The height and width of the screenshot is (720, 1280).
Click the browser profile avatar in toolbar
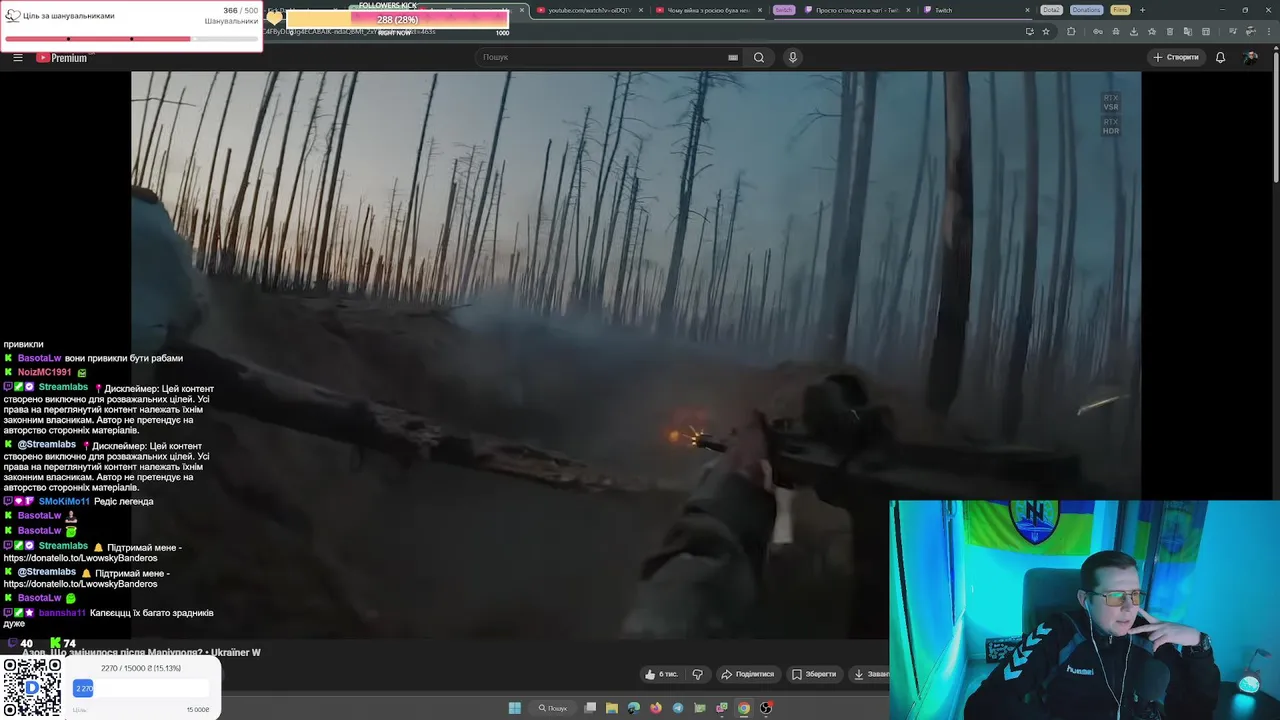click(1252, 31)
